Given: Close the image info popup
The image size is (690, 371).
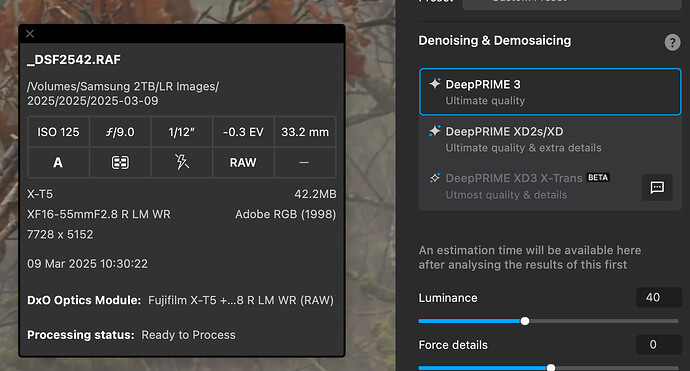Looking at the screenshot, I should tap(30, 34).
